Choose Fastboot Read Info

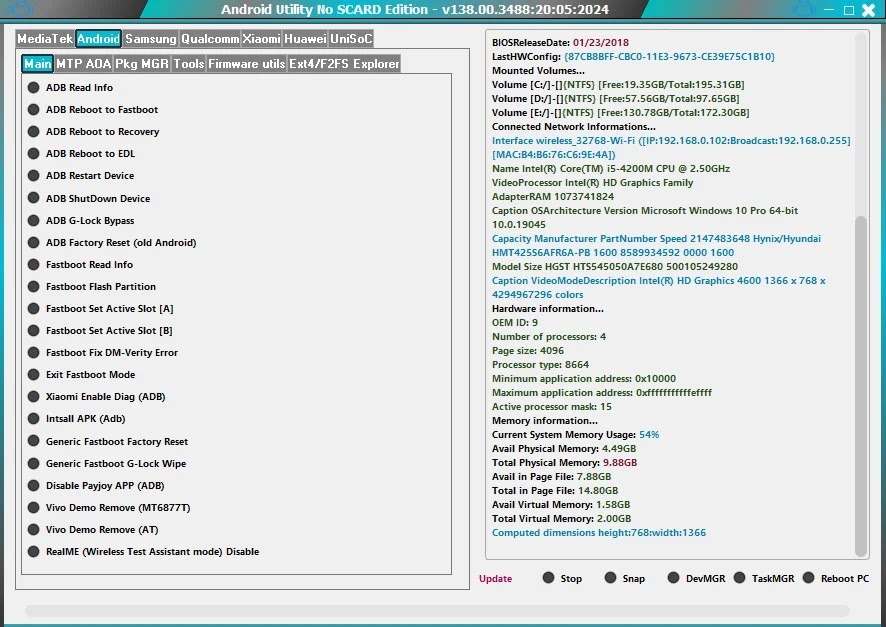(34, 264)
